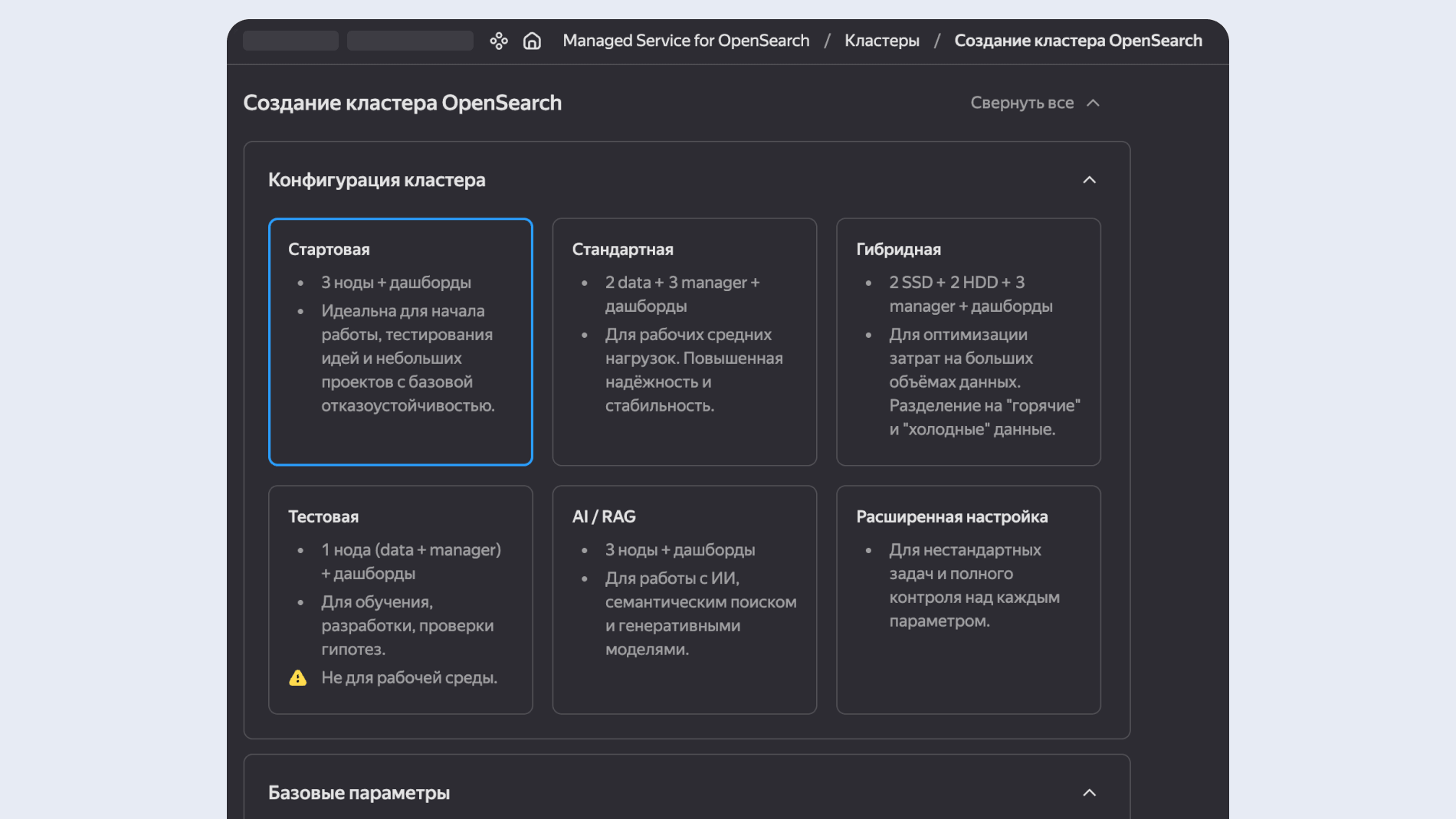Select the Стандартная configuration card

tap(684, 342)
